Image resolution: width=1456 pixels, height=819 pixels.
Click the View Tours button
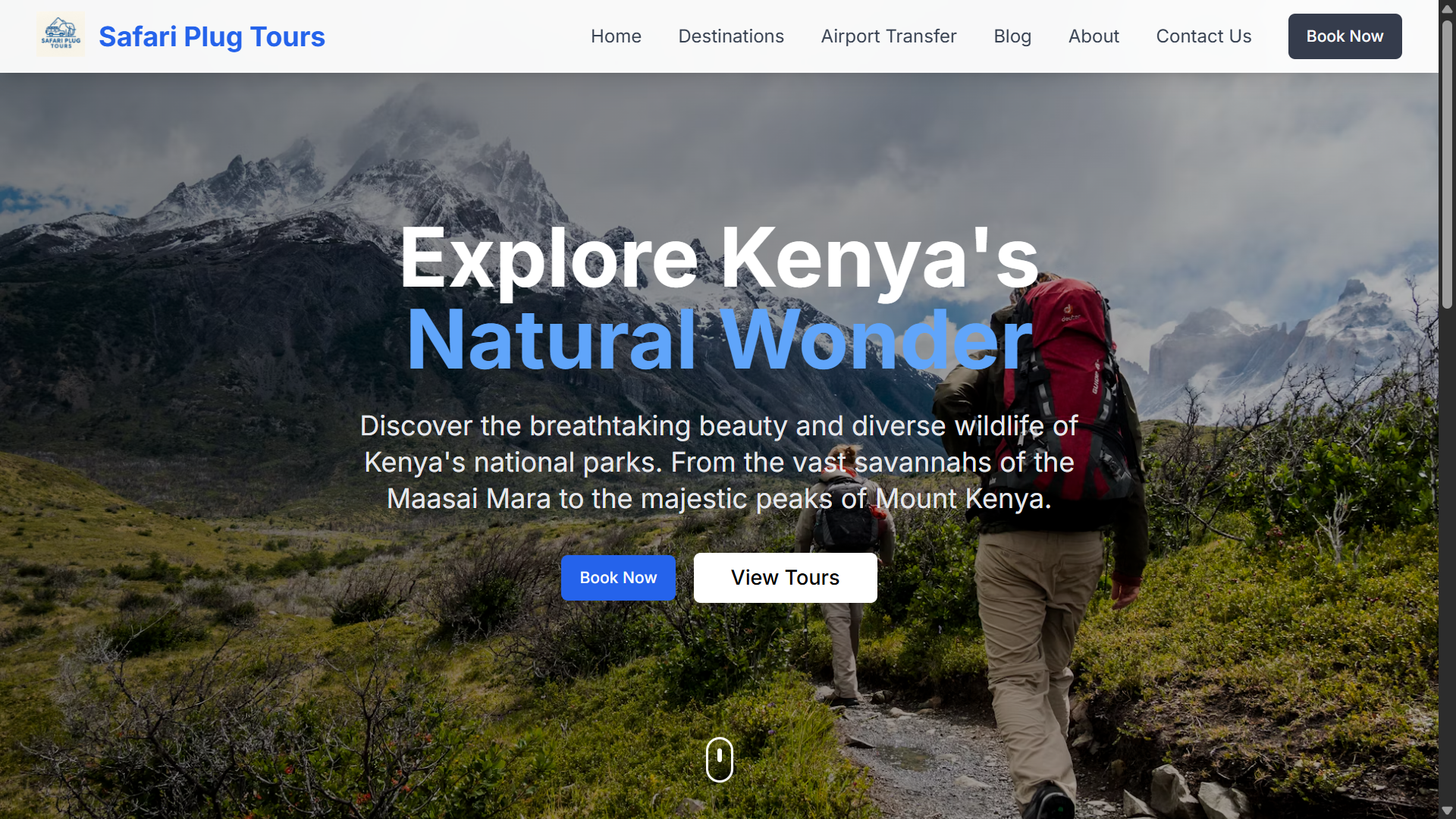coord(785,577)
